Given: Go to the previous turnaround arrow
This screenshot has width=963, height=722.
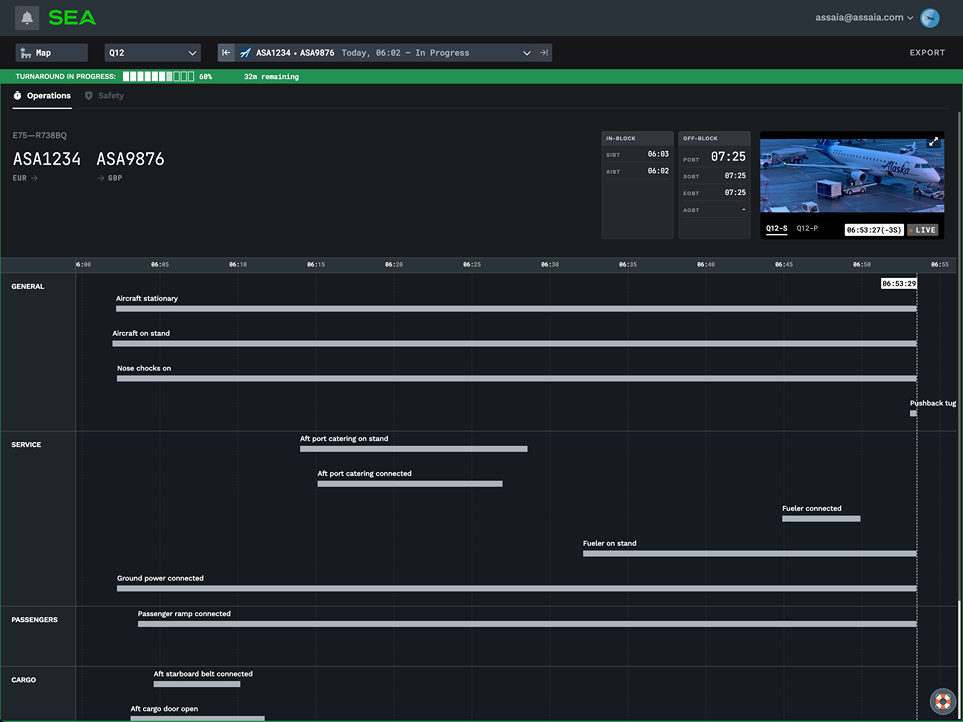Looking at the screenshot, I should (x=226, y=53).
